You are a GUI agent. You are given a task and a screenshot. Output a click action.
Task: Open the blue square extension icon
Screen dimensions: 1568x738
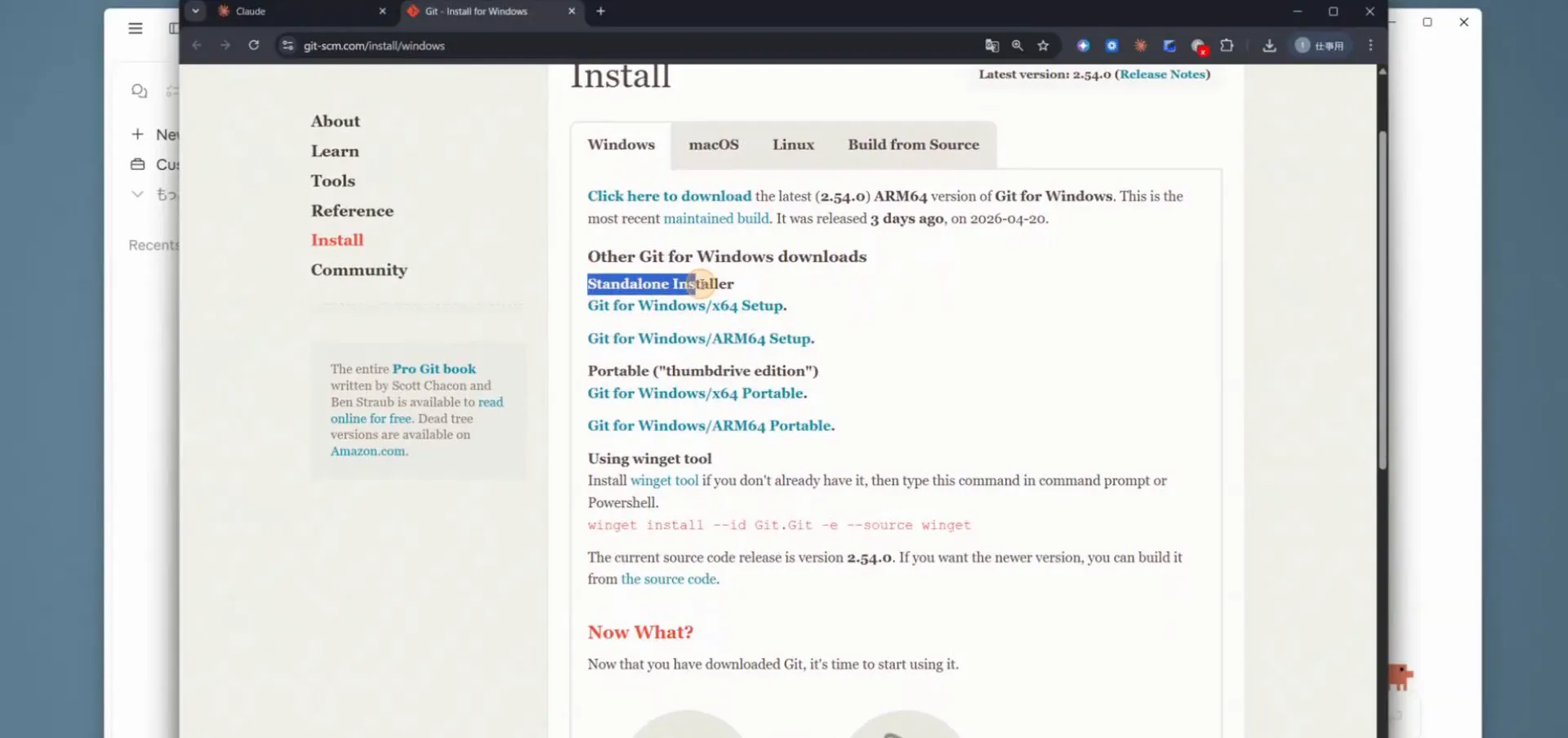pos(1169,46)
